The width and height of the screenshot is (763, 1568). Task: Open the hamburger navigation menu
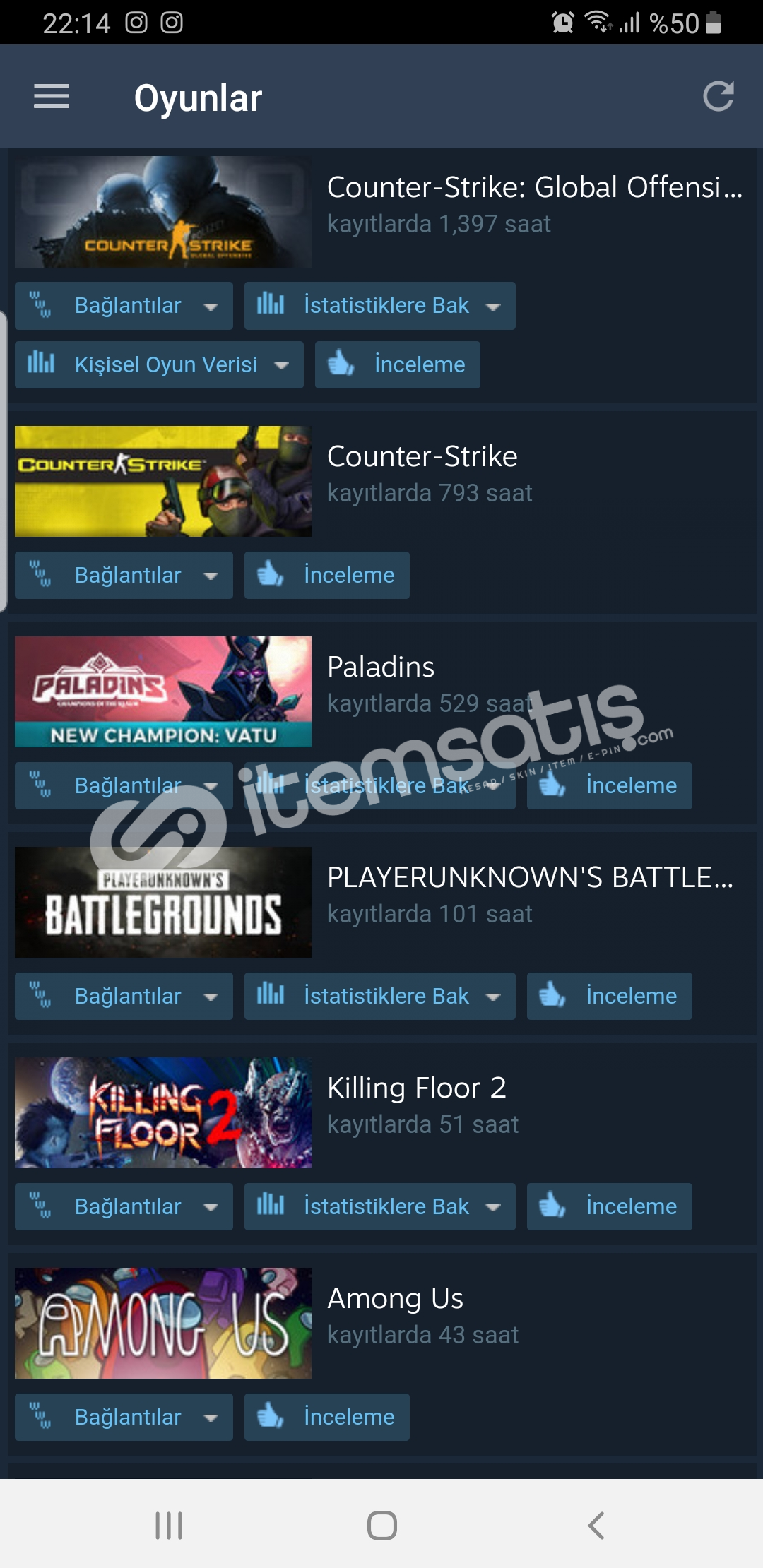tap(52, 97)
